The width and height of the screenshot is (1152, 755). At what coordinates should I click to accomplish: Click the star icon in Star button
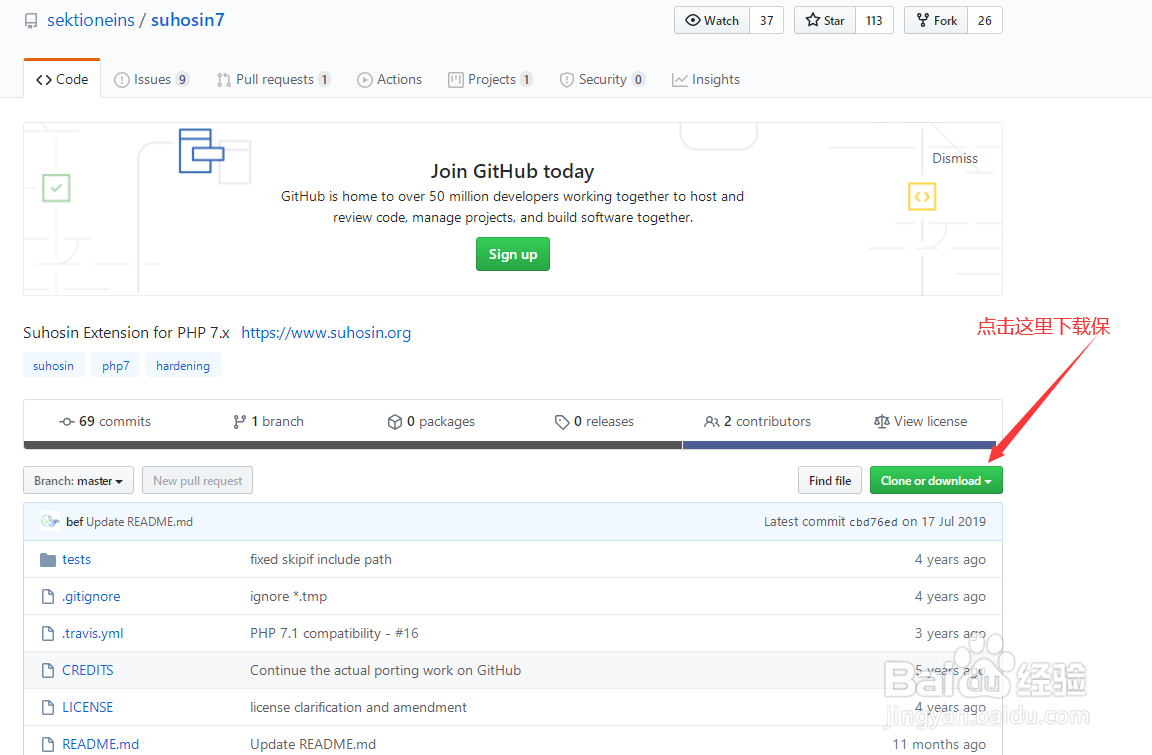pos(813,20)
